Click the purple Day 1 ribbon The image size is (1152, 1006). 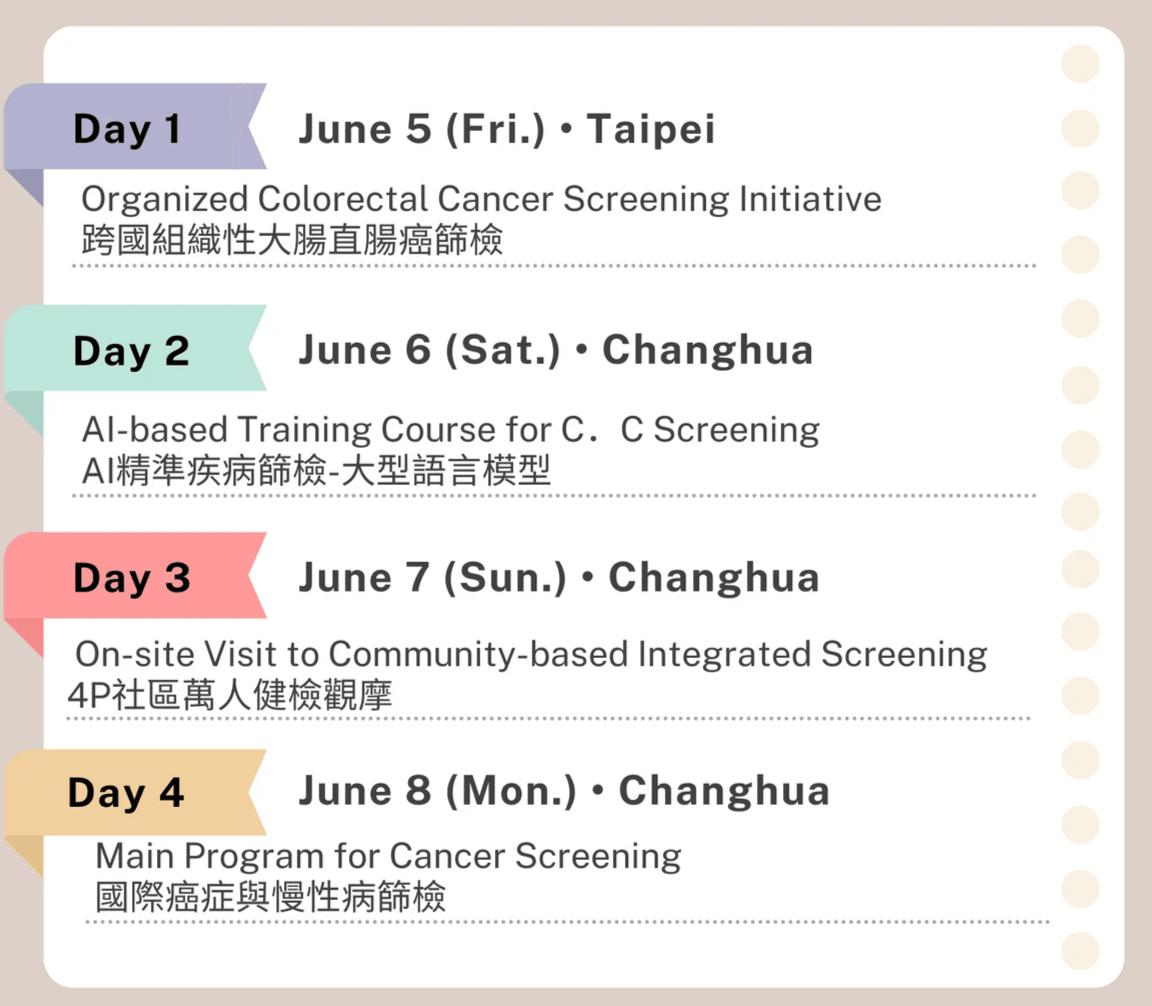coord(128,129)
